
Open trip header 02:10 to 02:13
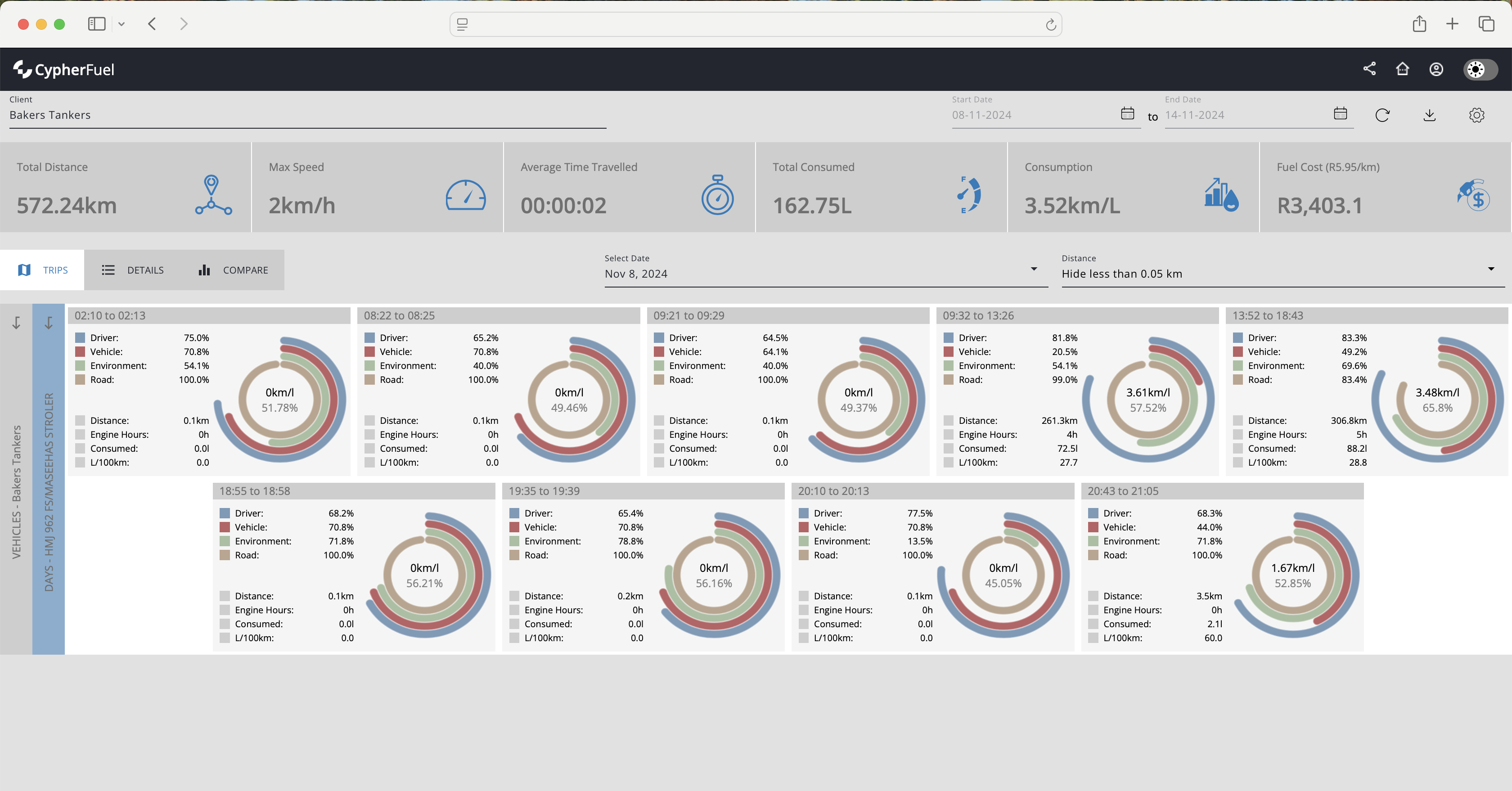point(209,316)
